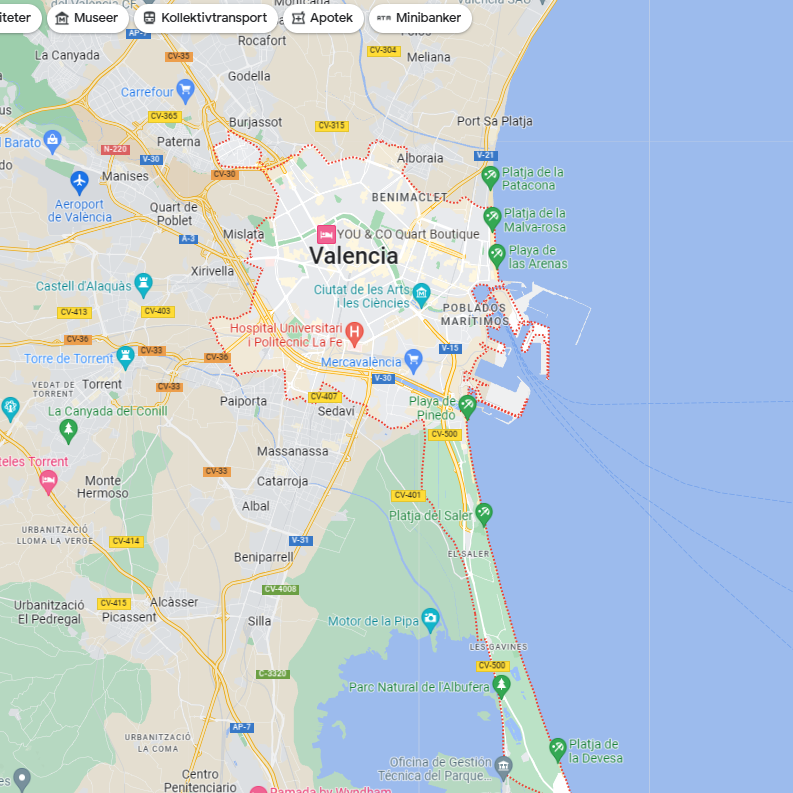Viewport: 793px width, 793px height.
Task: Click the POBLADOS MARÍTIMOS district label
Action: point(475,315)
